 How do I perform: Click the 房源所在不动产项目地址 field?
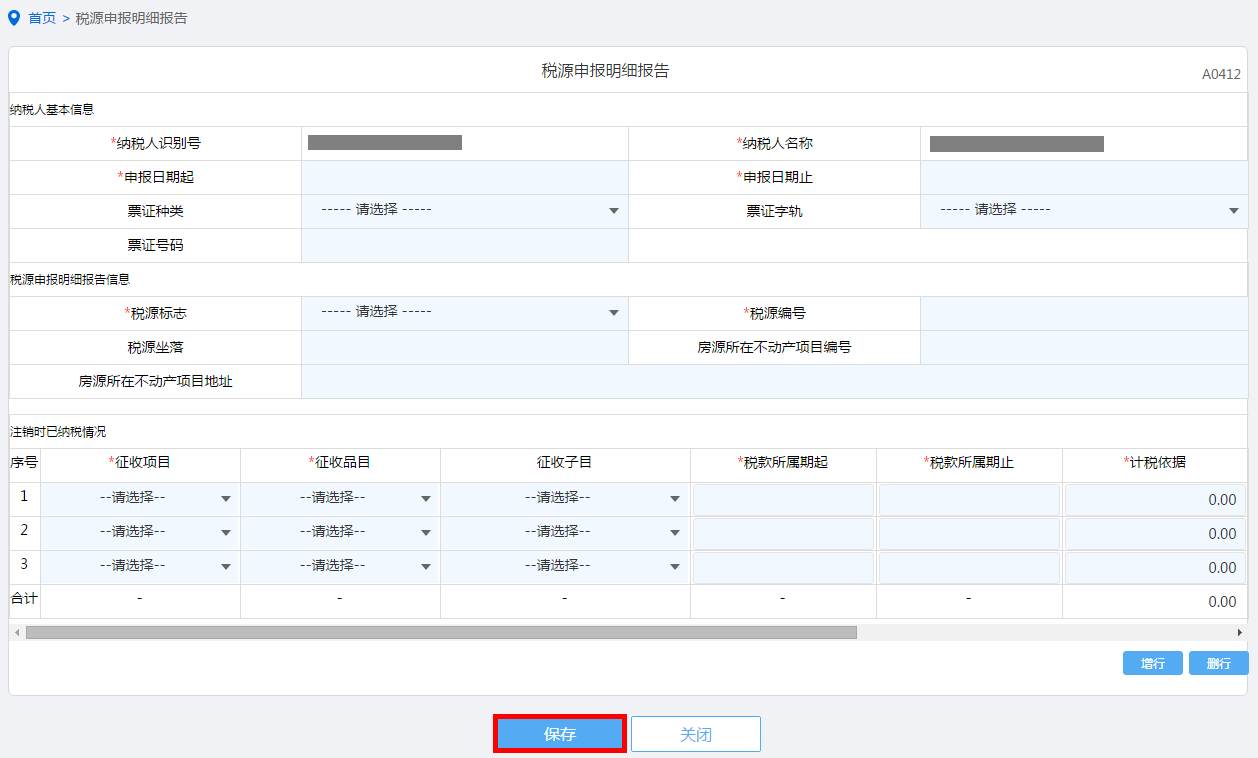point(774,382)
